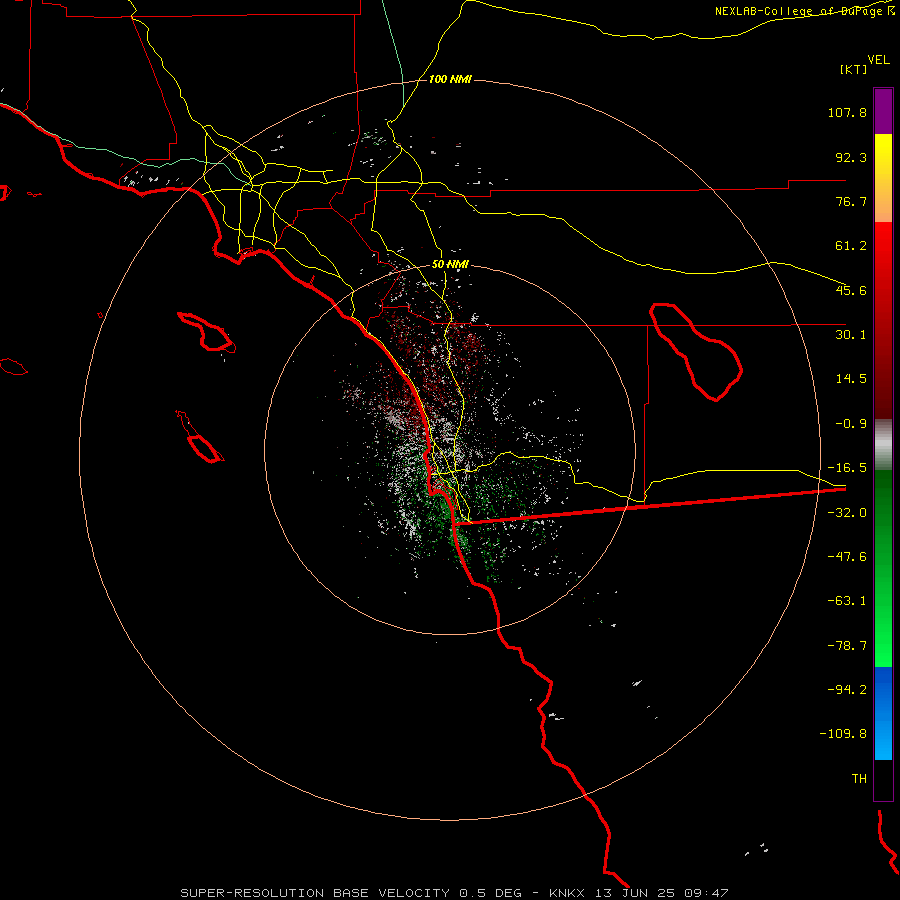Click the 14.5 velocity scale value
Viewport: 900px width, 900px height.
(851, 379)
